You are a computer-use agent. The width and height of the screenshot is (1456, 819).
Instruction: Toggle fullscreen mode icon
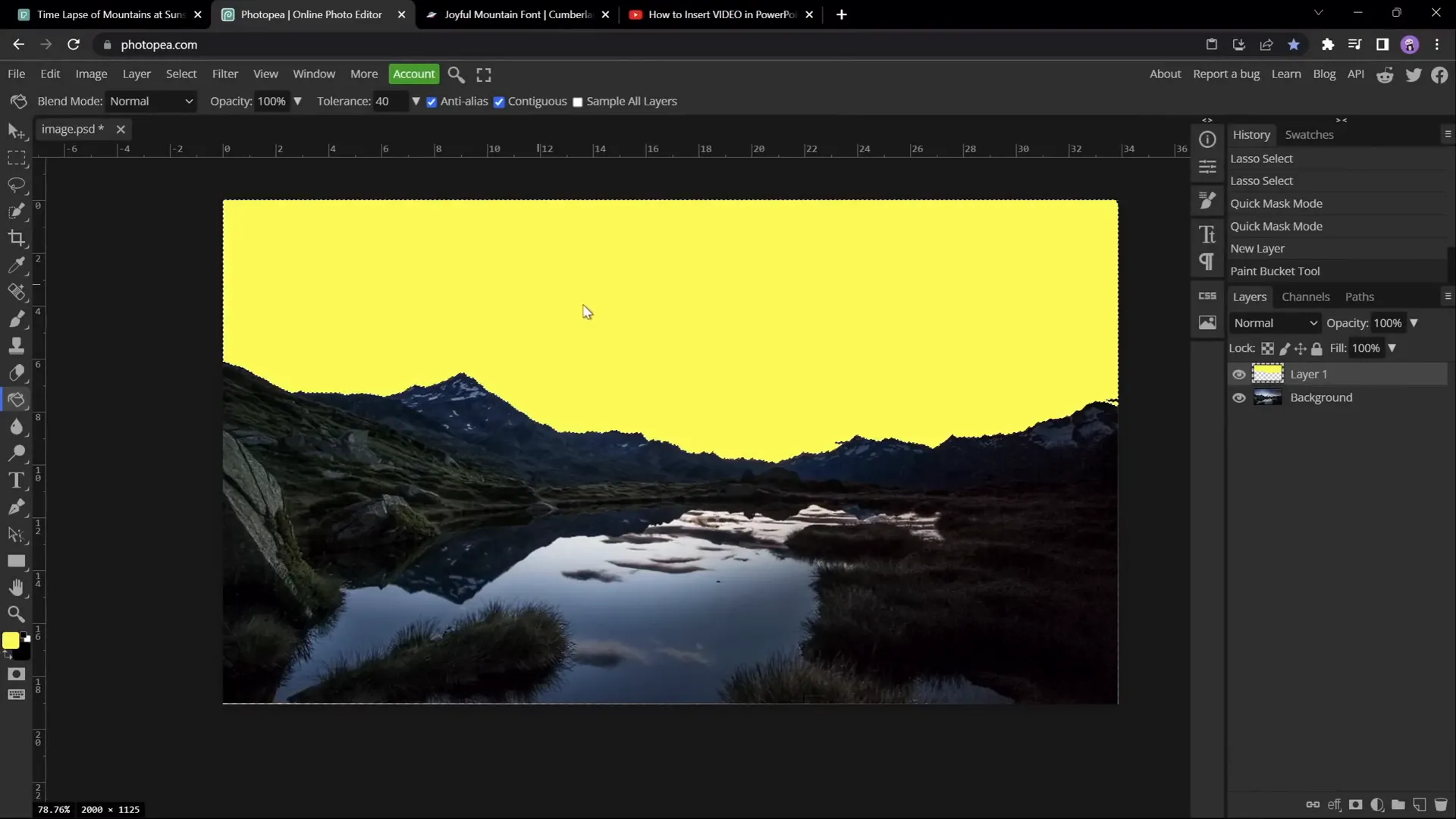coord(484,74)
